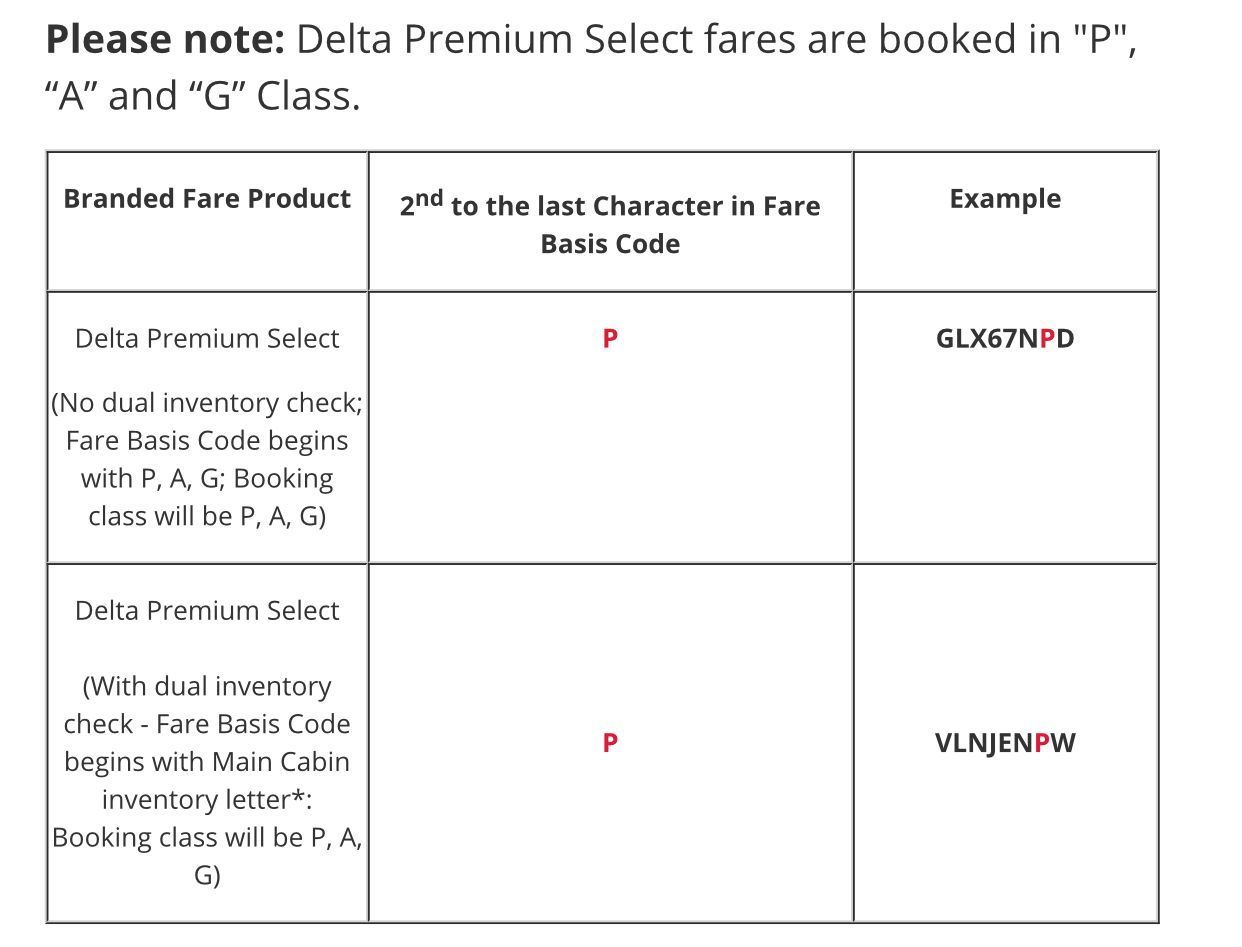The image size is (1242, 947).
Task: Click the VLNJENPW fare basis example
Action: point(1005,742)
